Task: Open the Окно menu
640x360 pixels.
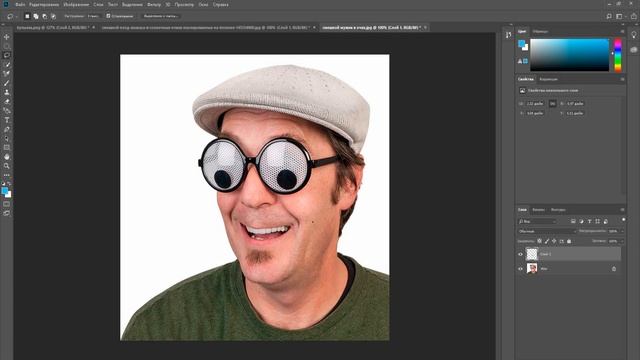Action: tap(203, 4)
